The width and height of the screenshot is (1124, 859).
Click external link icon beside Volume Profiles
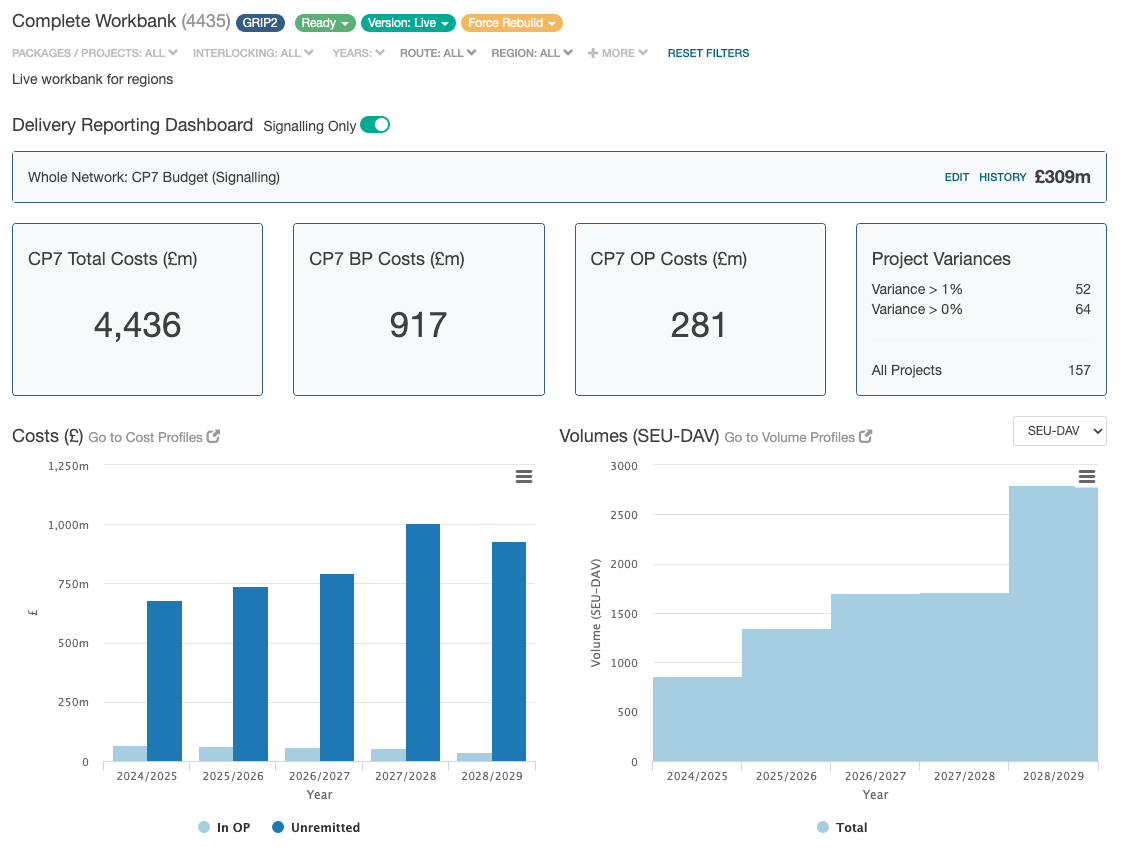pos(866,437)
